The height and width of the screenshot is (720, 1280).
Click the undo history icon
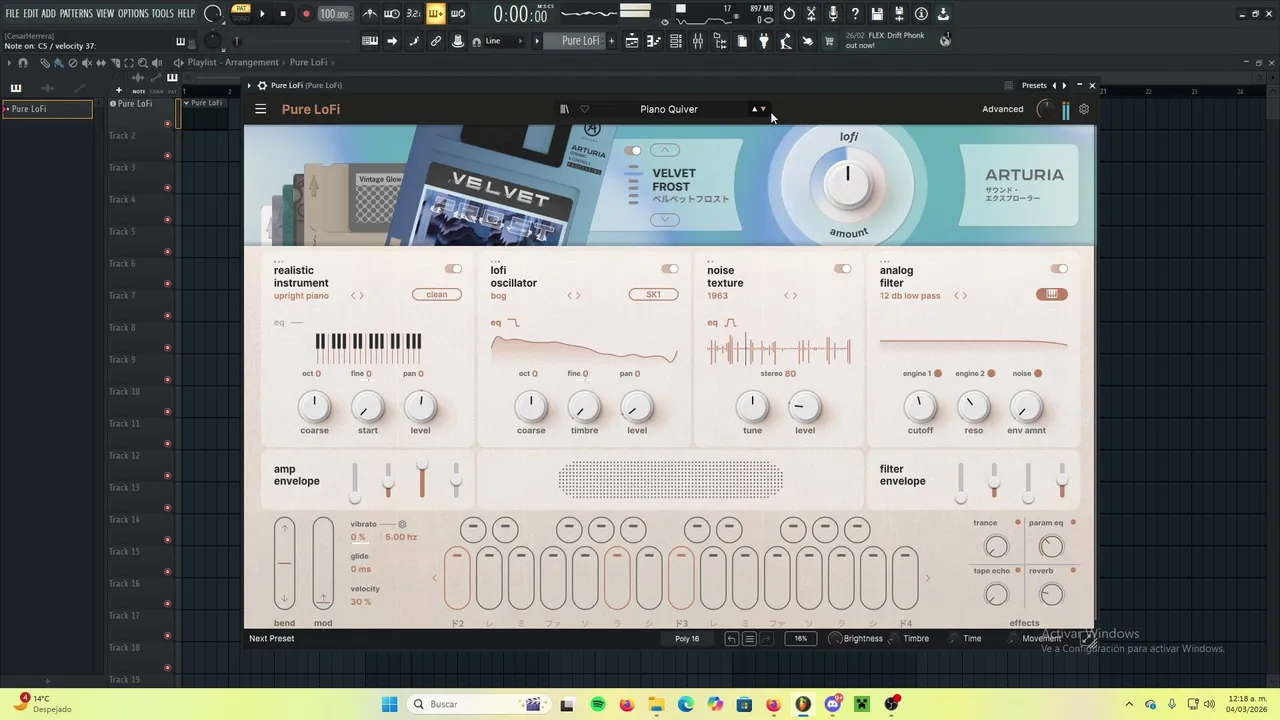[x=789, y=14]
